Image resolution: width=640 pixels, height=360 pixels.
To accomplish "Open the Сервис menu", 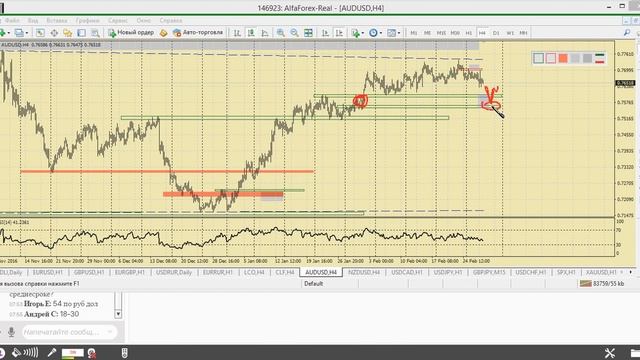I will (118, 20).
